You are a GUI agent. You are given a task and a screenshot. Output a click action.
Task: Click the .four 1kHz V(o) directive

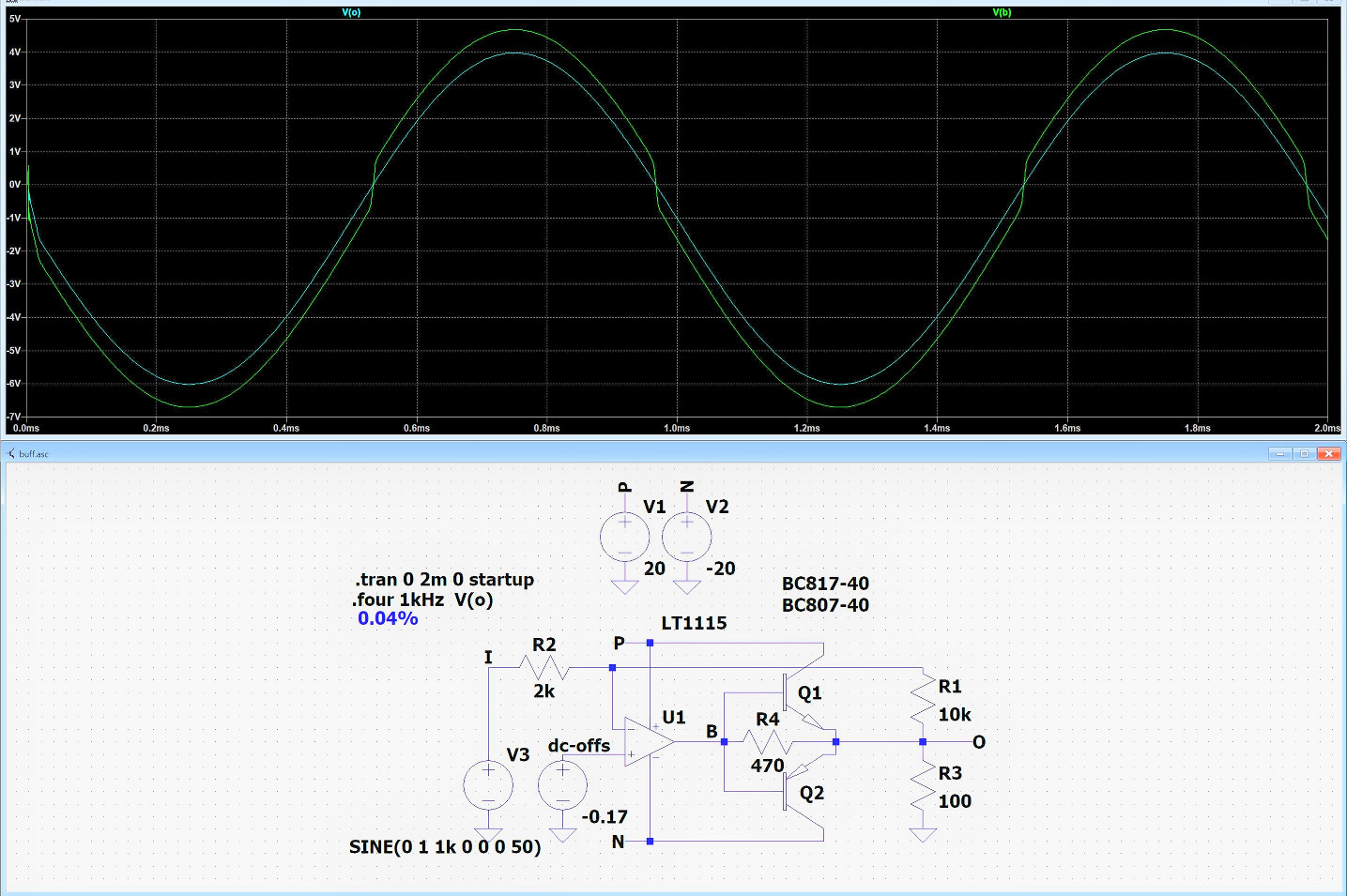pyautogui.click(x=422, y=600)
